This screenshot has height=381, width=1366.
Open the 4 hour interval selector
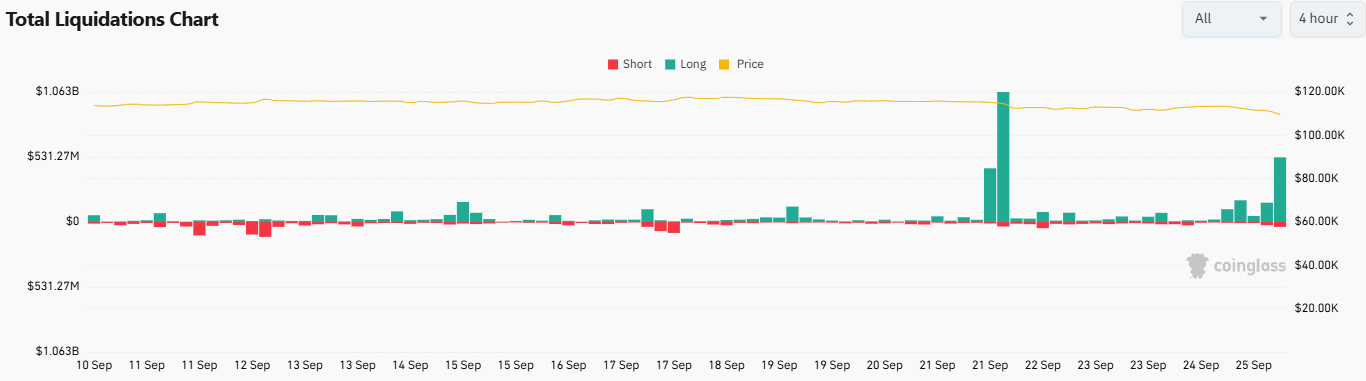tap(1327, 19)
